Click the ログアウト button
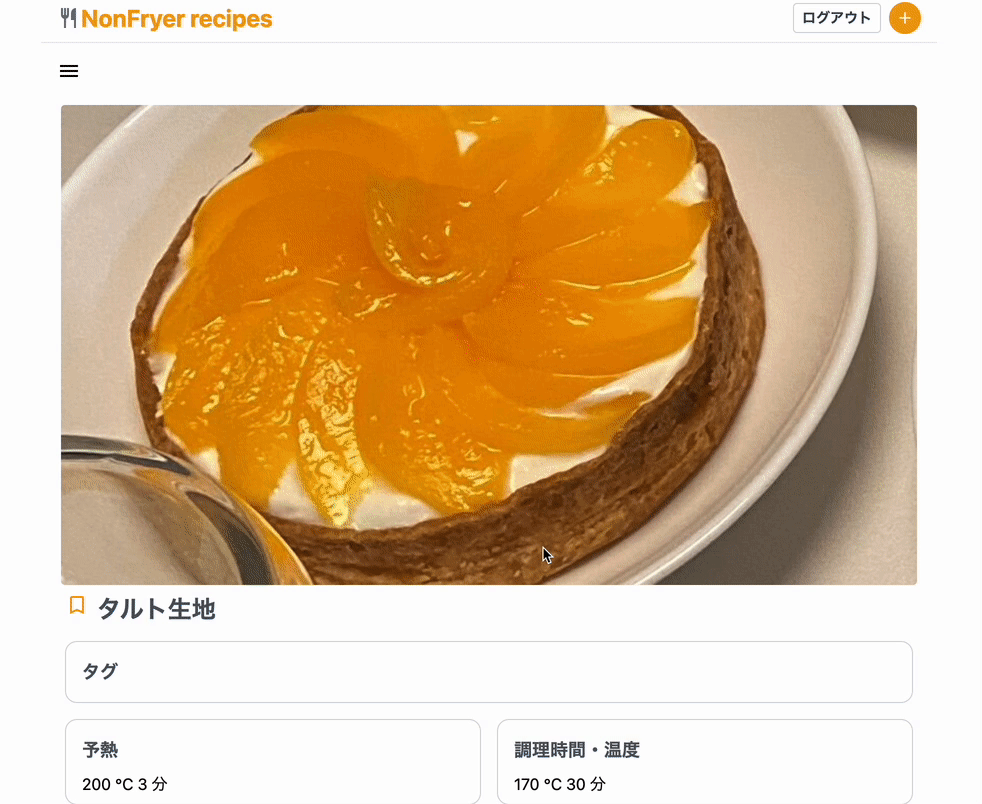Viewport: 982px width, 804px height. 837,18
